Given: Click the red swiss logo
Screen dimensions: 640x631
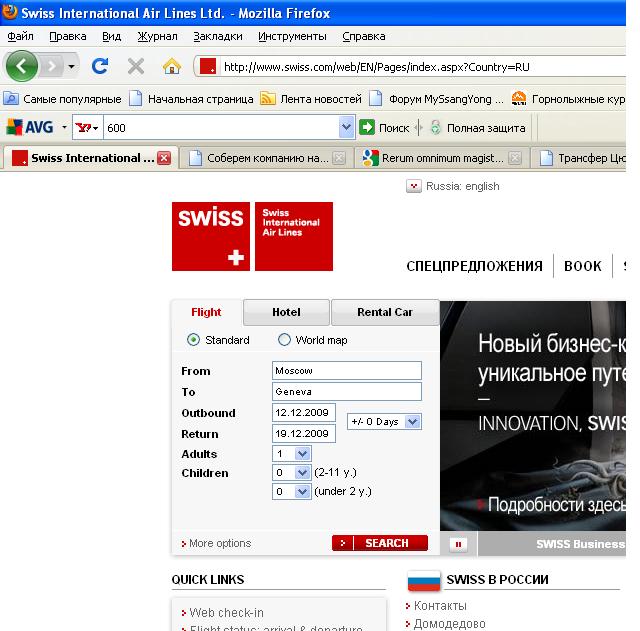Looking at the screenshot, I should (211, 236).
